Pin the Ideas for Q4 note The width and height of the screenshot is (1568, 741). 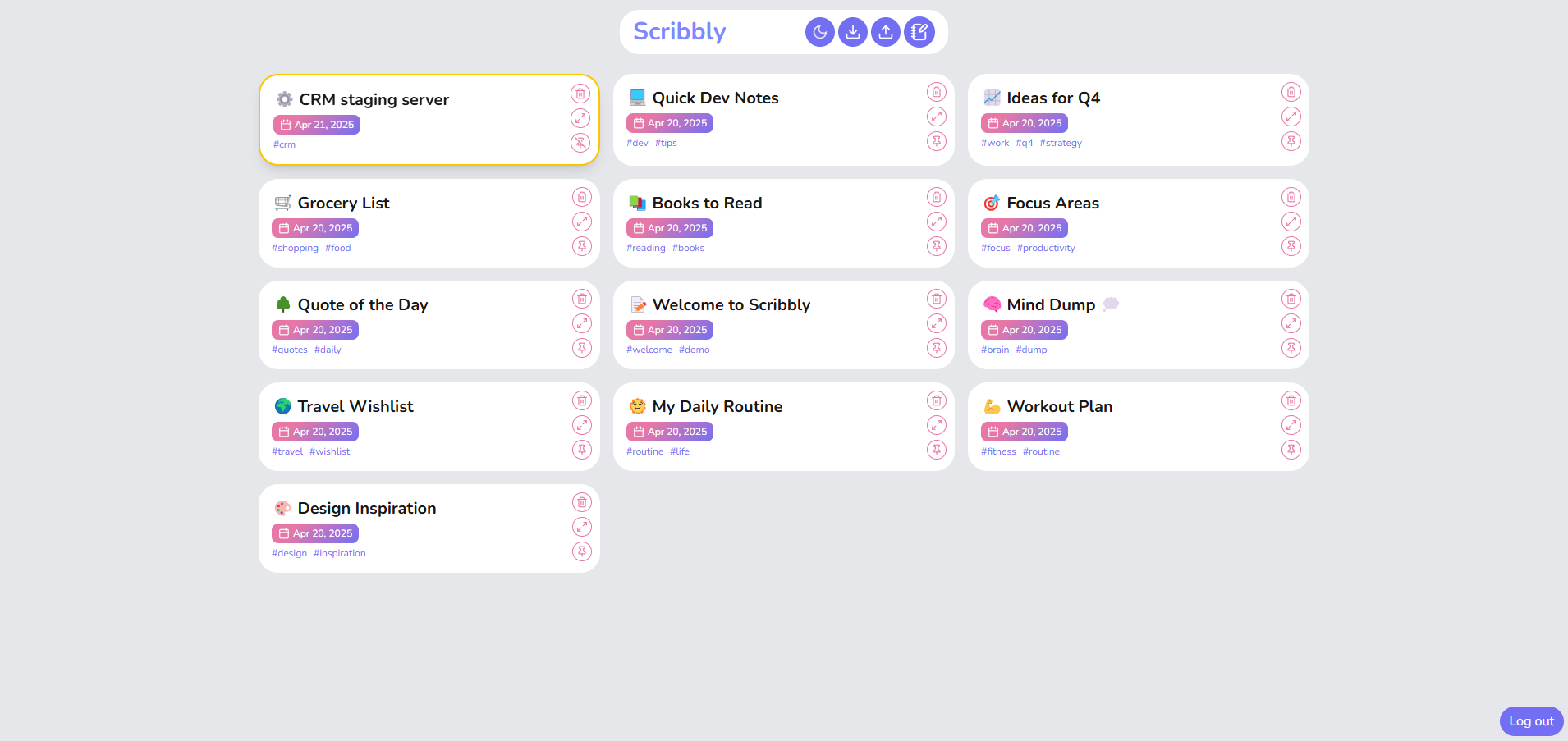tap(1291, 141)
